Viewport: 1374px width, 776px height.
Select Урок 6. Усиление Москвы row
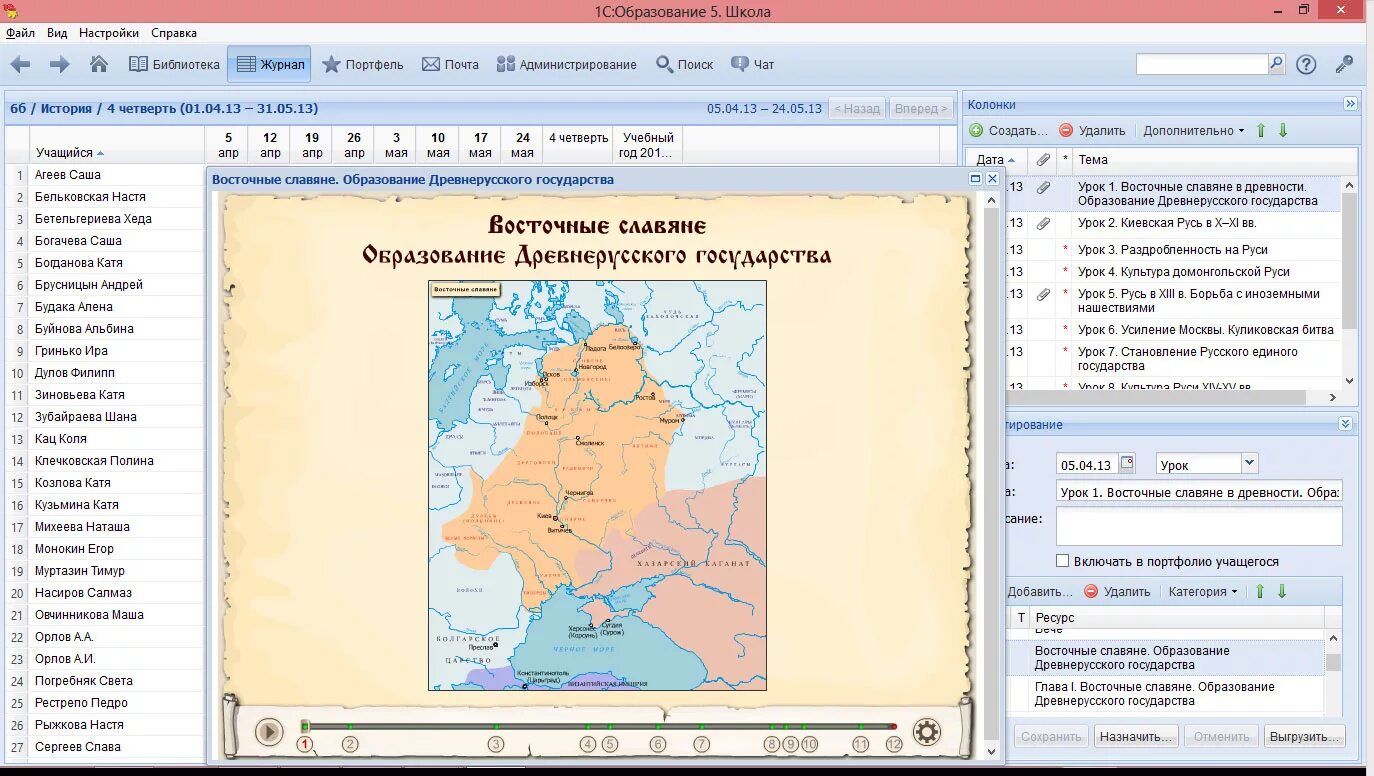click(1205, 330)
